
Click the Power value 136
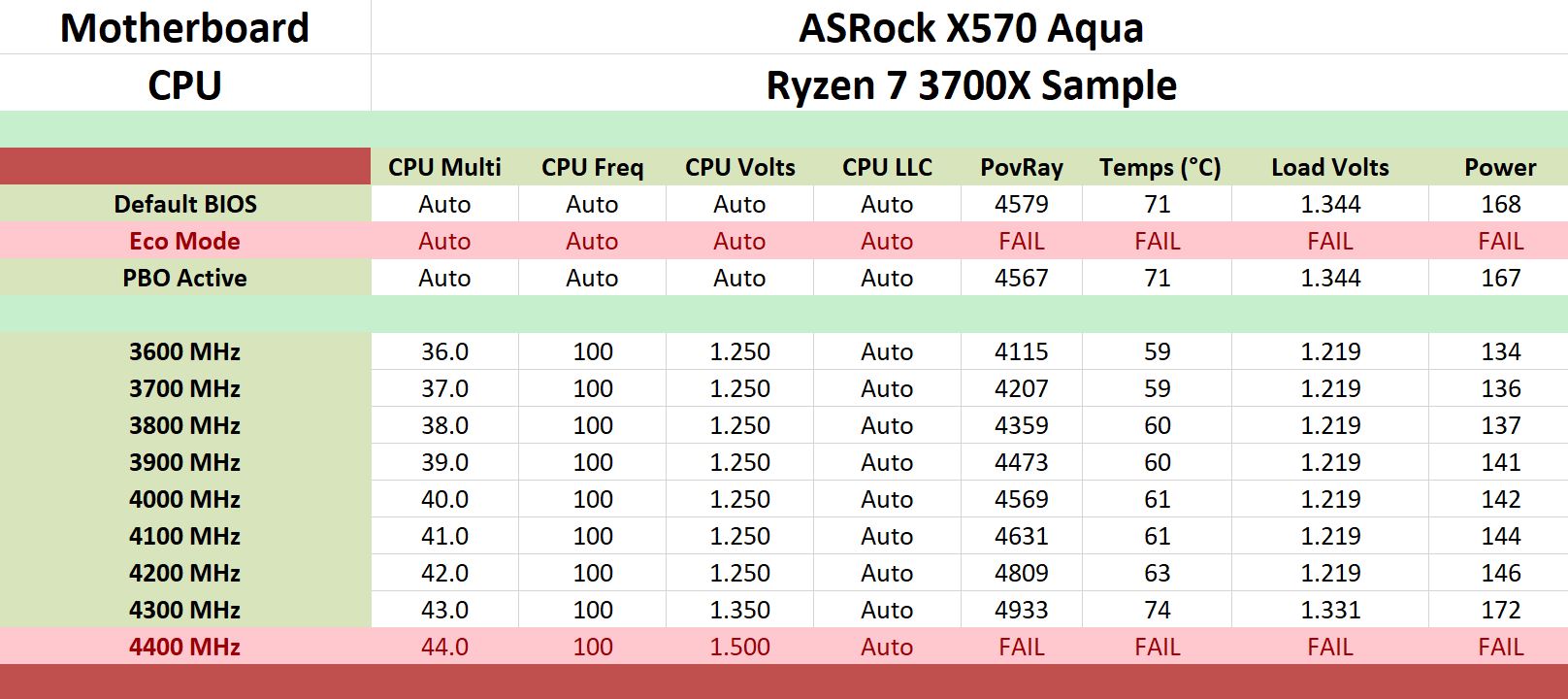tap(1501, 388)
